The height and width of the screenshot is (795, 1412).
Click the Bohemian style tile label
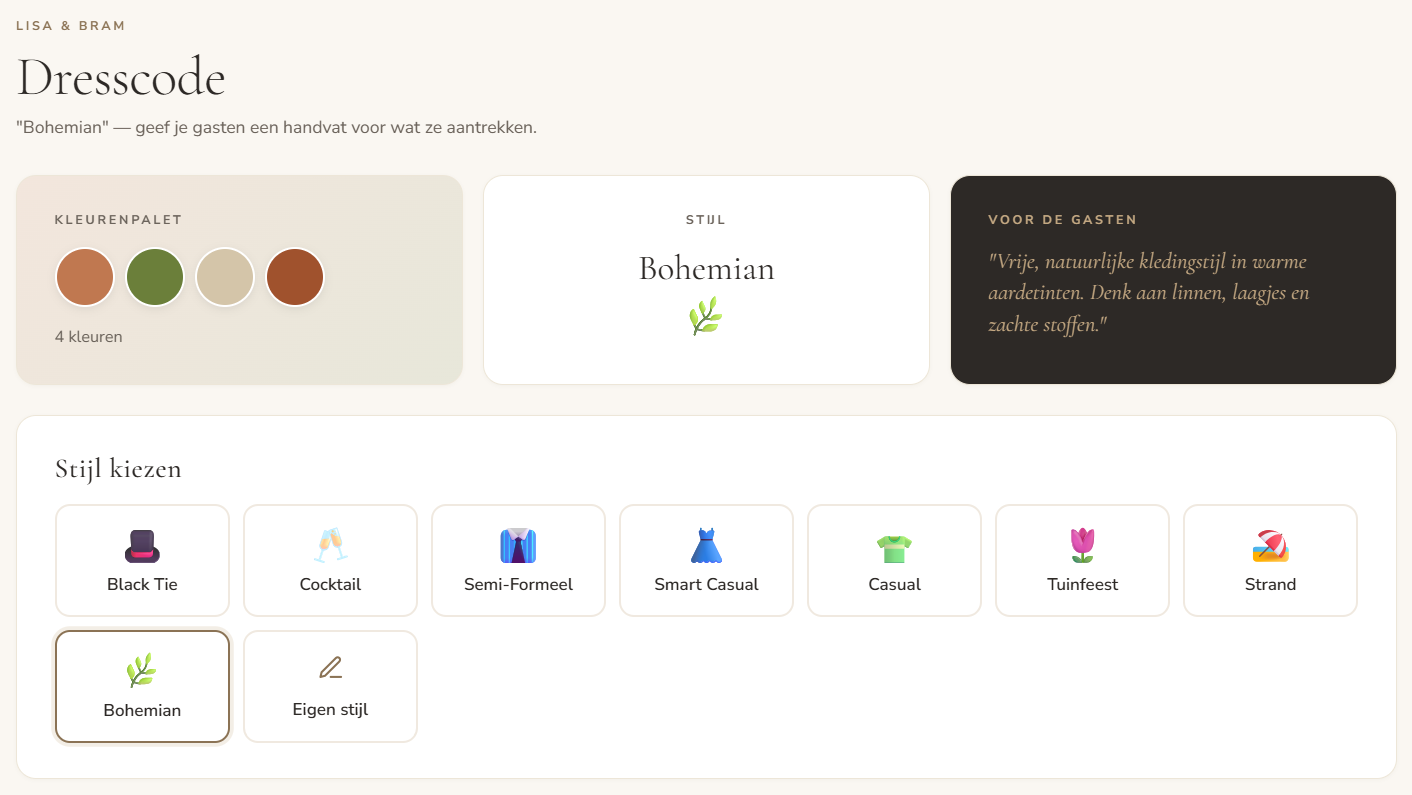point(142,710)
